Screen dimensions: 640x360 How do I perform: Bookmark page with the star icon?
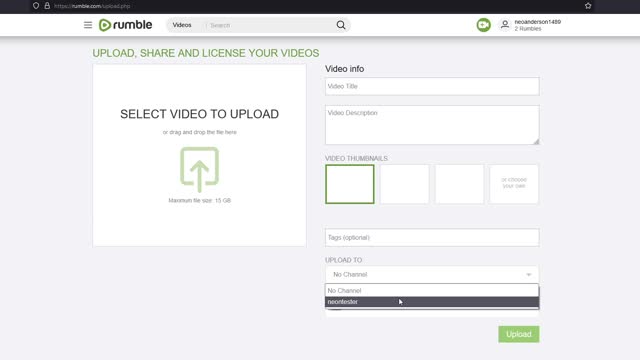point(588,6)
